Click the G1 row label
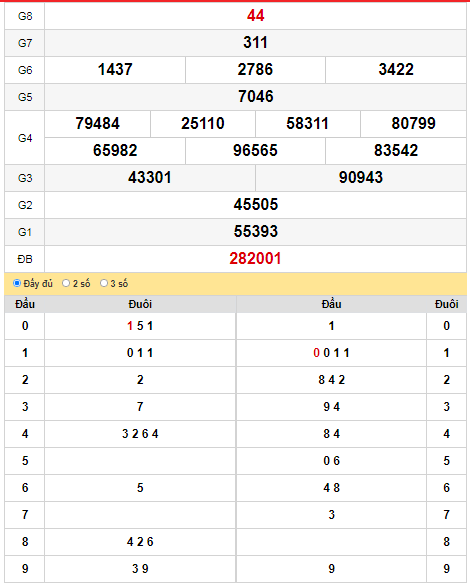The width and height of the screenshot is (470, 586). click(25, 232)
